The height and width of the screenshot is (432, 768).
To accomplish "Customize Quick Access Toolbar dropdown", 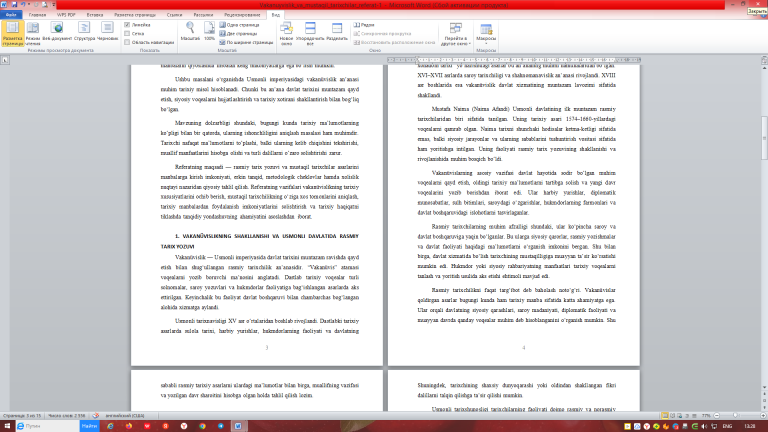I will click(53, 4).
